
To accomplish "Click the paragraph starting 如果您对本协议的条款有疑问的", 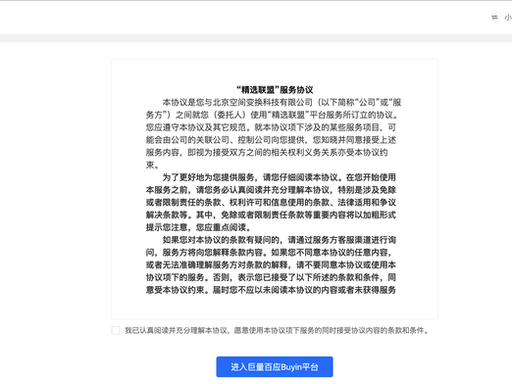I will click(x=271, y=265).
